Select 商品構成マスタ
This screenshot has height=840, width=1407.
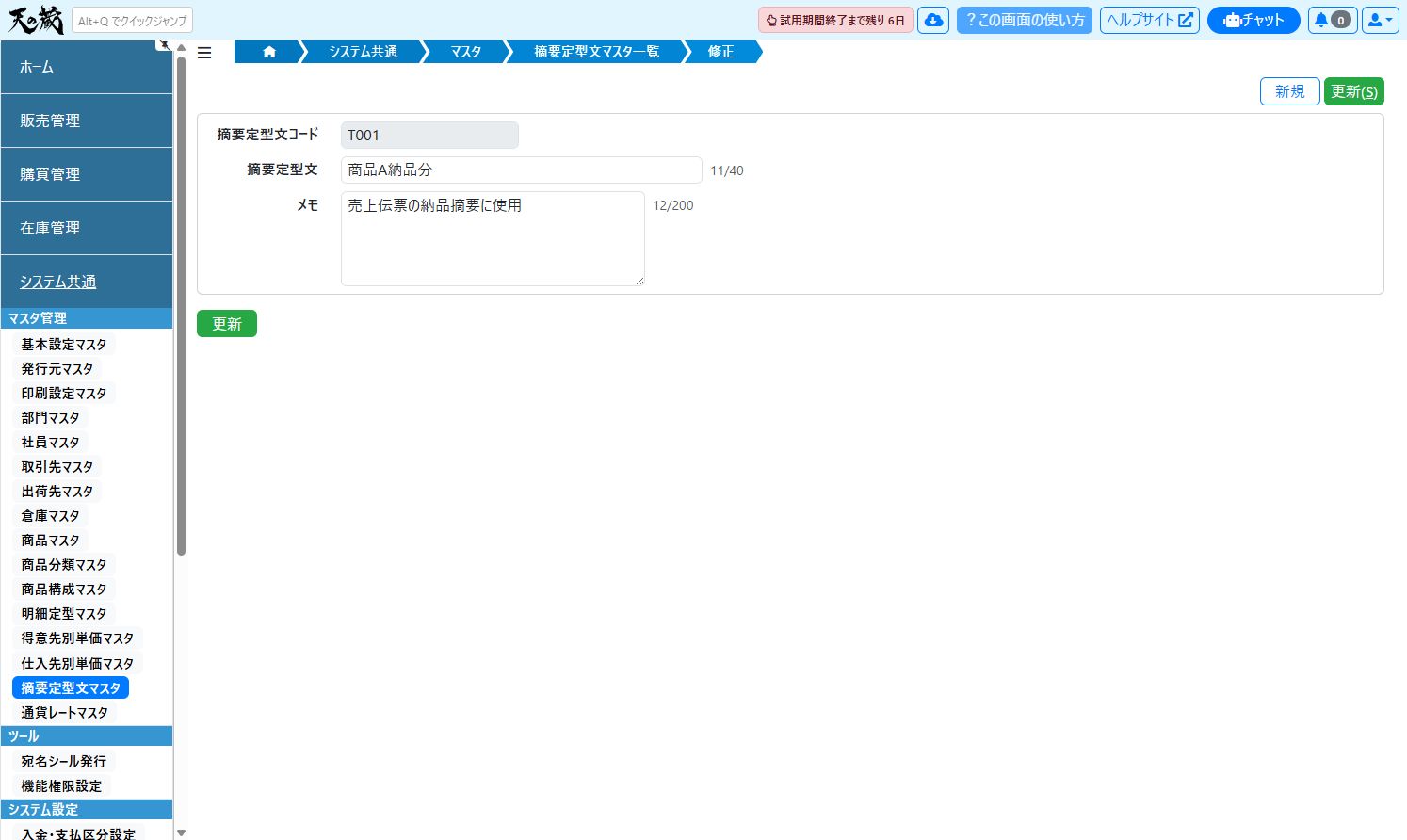64,590
